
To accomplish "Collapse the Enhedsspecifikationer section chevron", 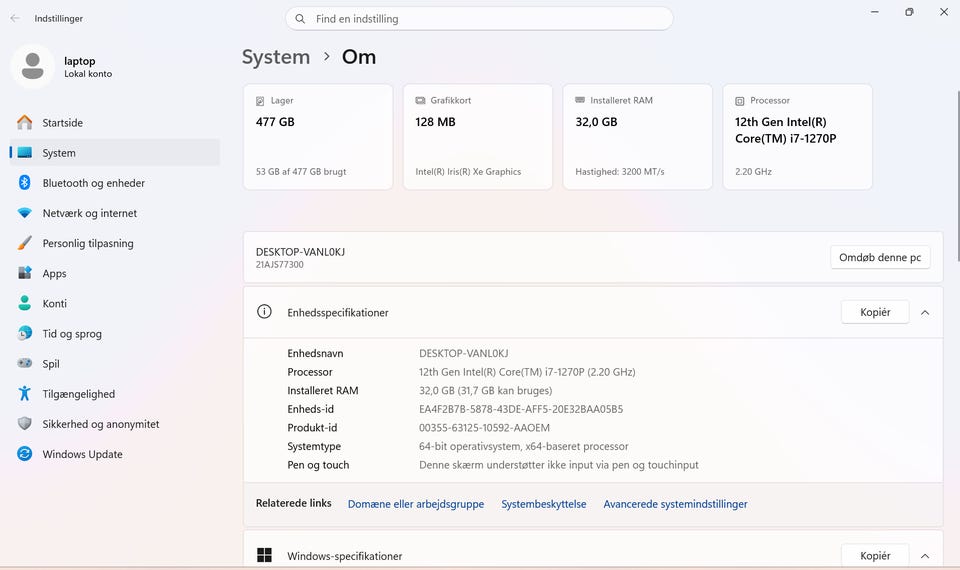I will [x=925, y=312].
